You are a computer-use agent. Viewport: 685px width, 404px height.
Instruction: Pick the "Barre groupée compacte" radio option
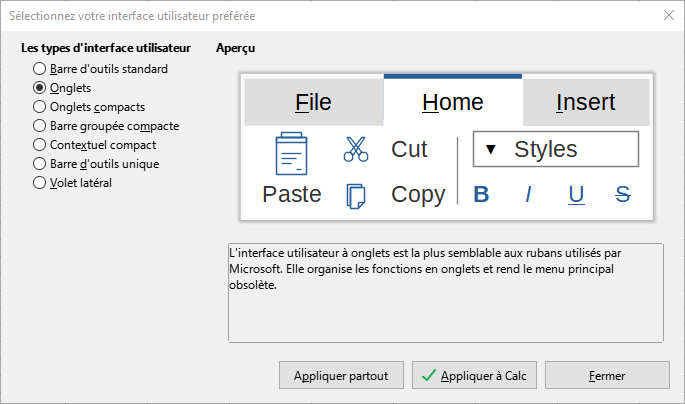(106, 126)
